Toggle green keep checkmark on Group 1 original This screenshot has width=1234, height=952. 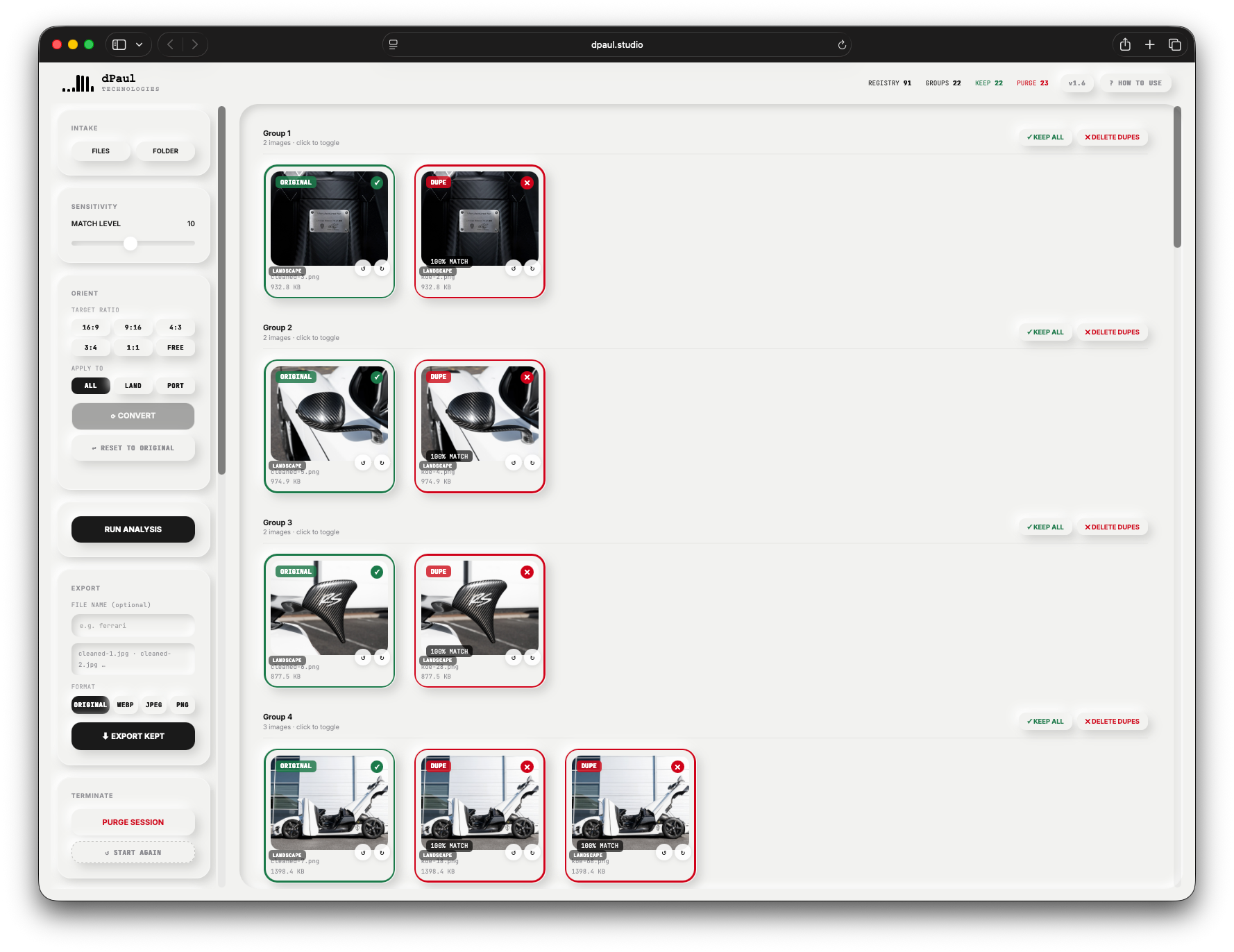377,183
